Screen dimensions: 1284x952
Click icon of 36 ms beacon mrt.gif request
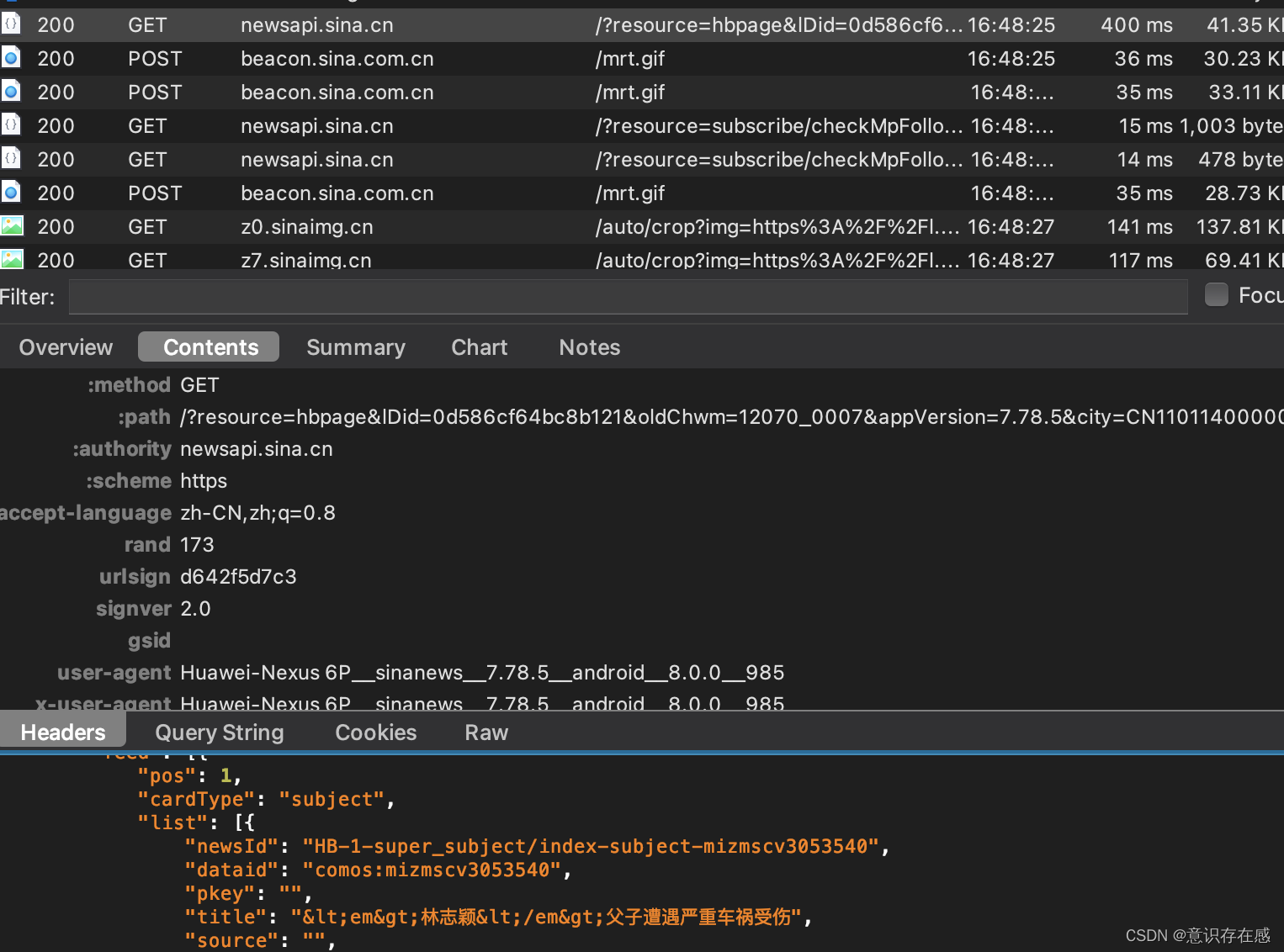(11, 58)
